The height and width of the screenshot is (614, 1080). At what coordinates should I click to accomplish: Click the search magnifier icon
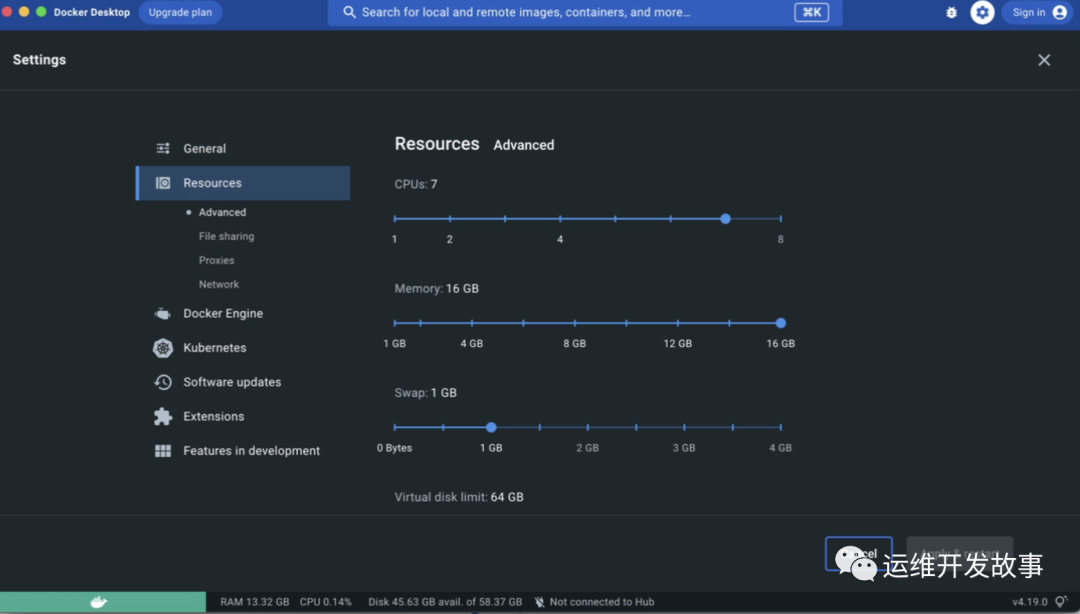(x=349, y=12)
